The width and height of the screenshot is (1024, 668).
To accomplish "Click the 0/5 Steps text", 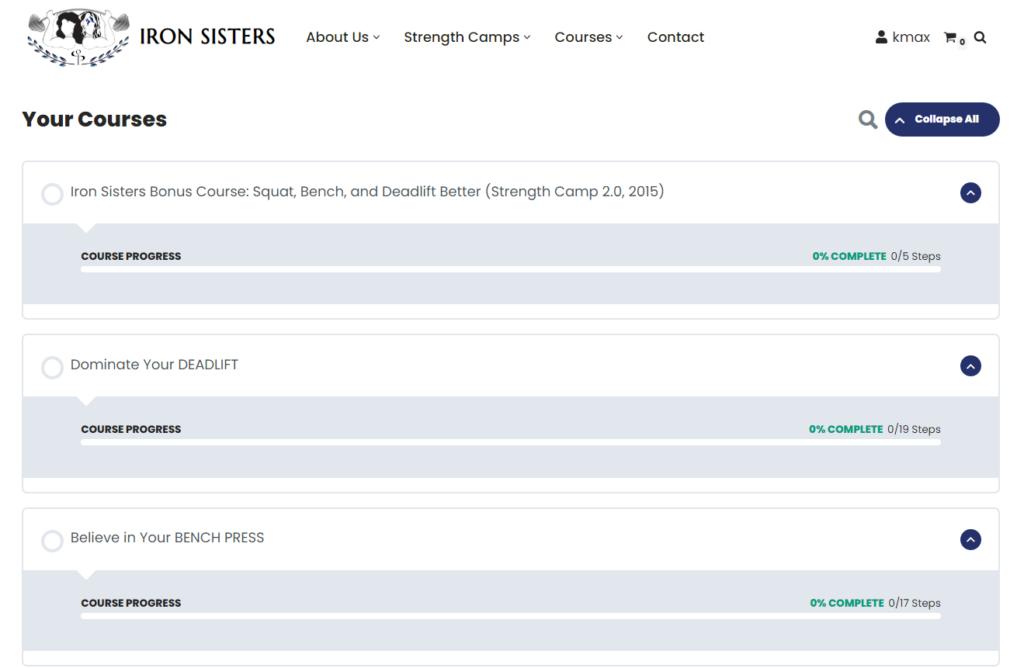I will pos(916,256).
